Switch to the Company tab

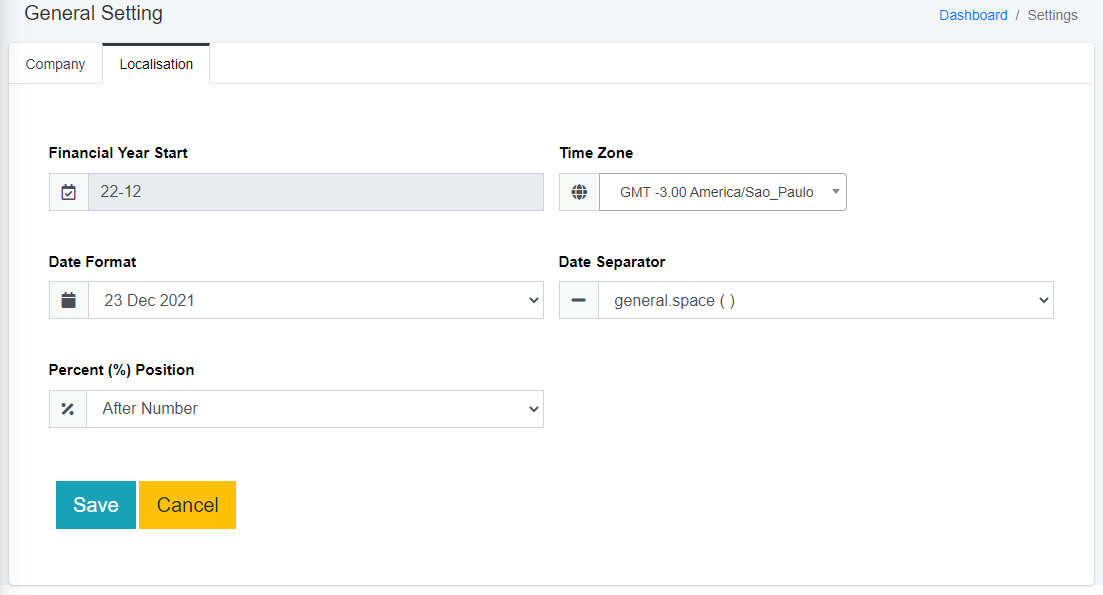[56, 64]
